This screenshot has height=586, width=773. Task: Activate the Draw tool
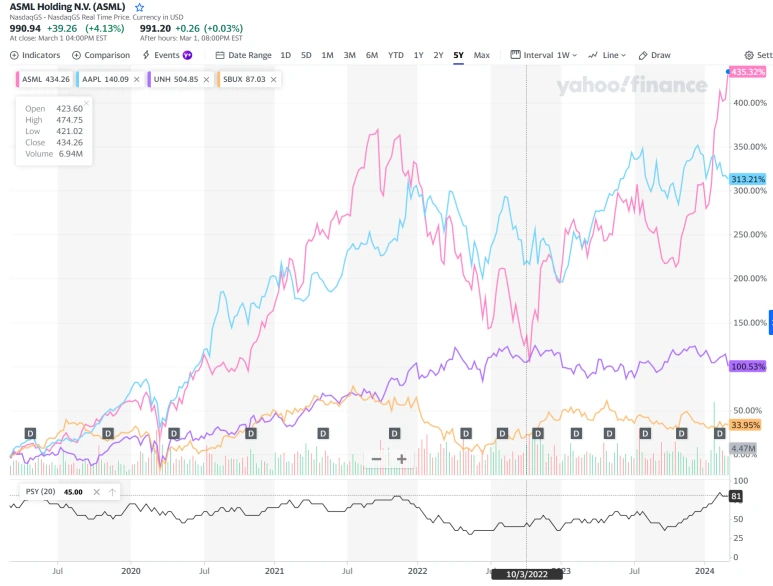point(654,55)
